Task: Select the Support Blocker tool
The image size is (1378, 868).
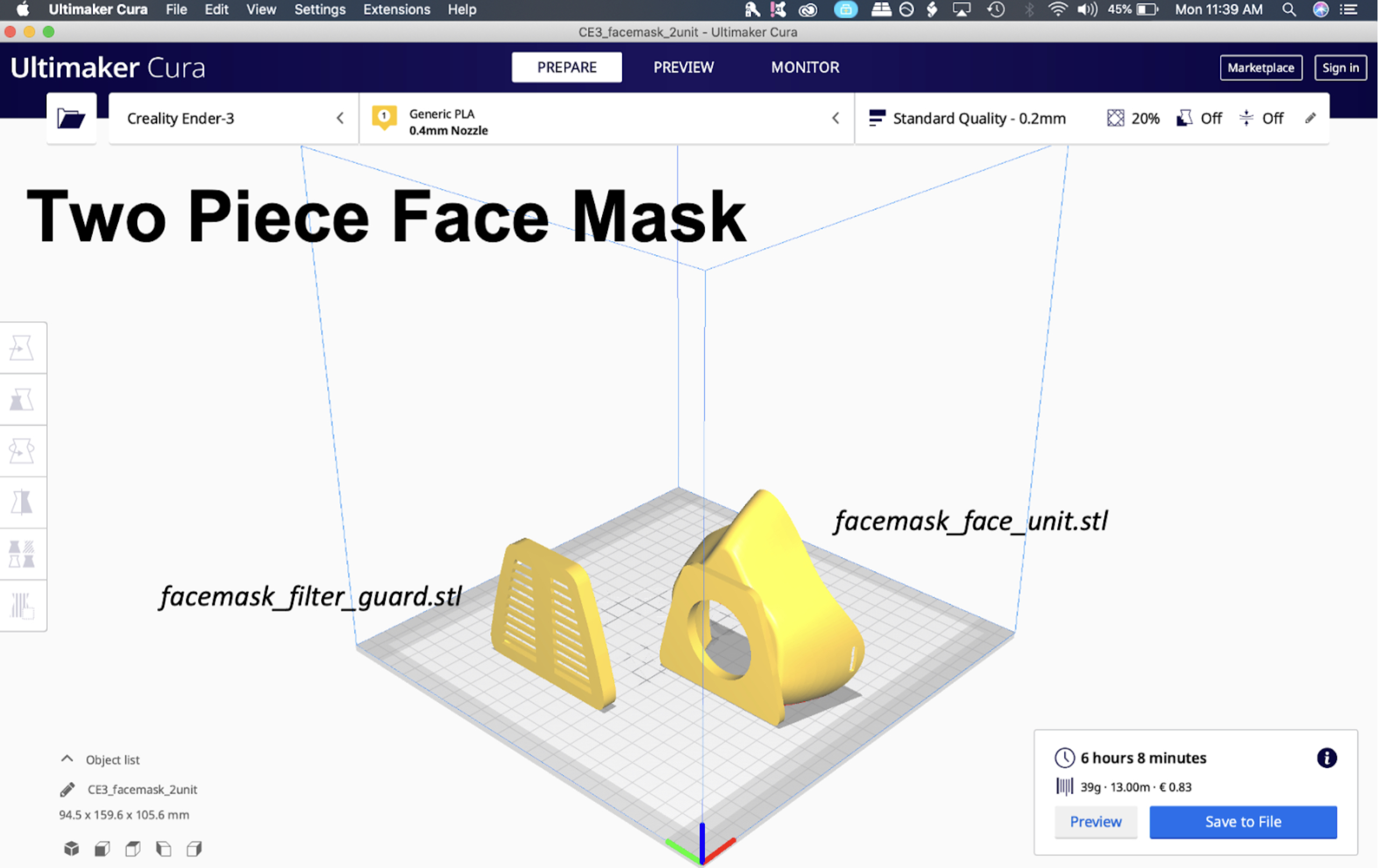Action: pyautogui.click(x=22, y=606)
